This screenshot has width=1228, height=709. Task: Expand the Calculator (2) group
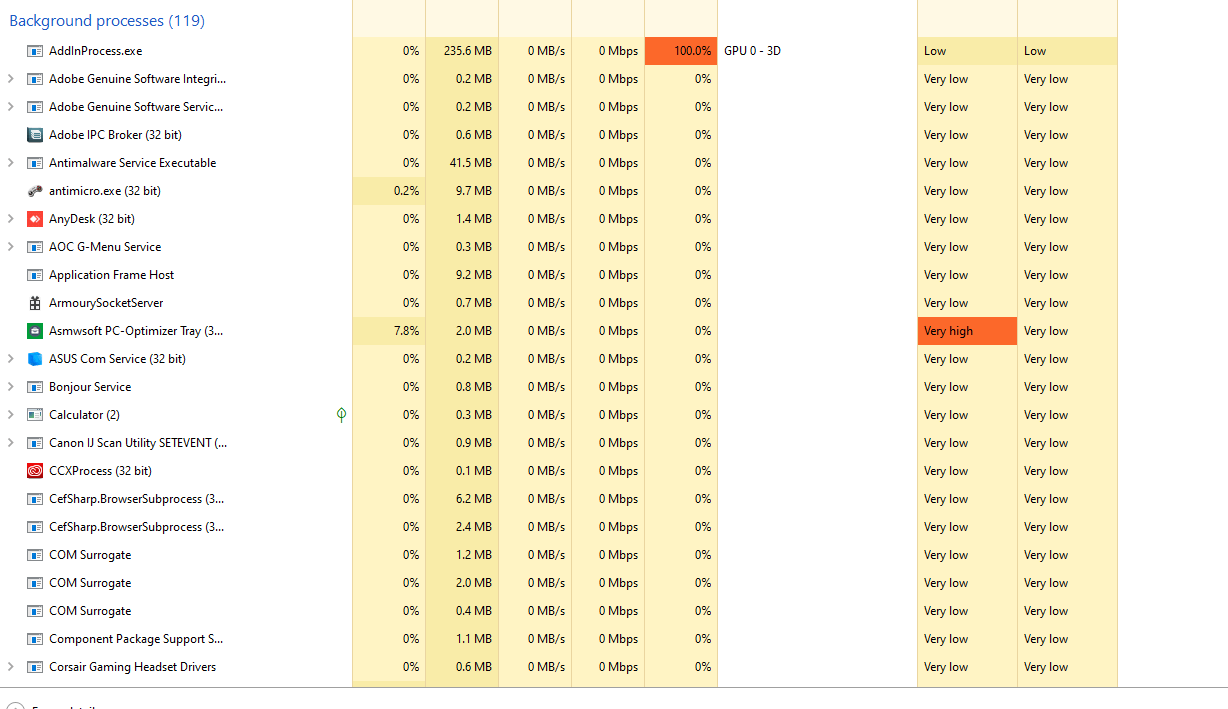coord(10,415)
